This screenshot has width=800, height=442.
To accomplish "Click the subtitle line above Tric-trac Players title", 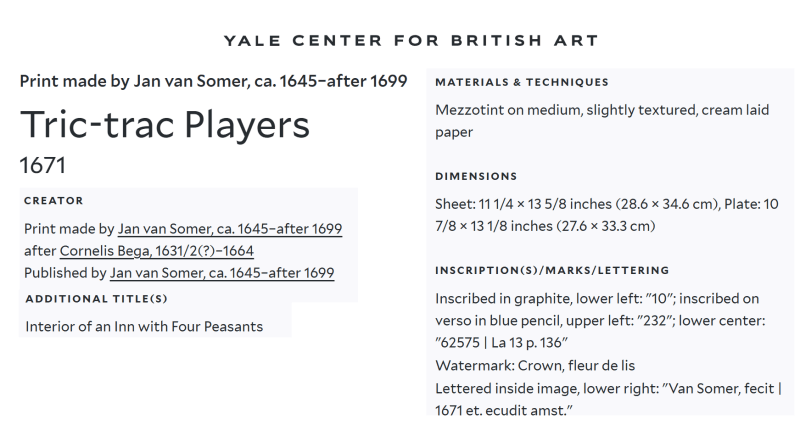I will pos(213,81).
